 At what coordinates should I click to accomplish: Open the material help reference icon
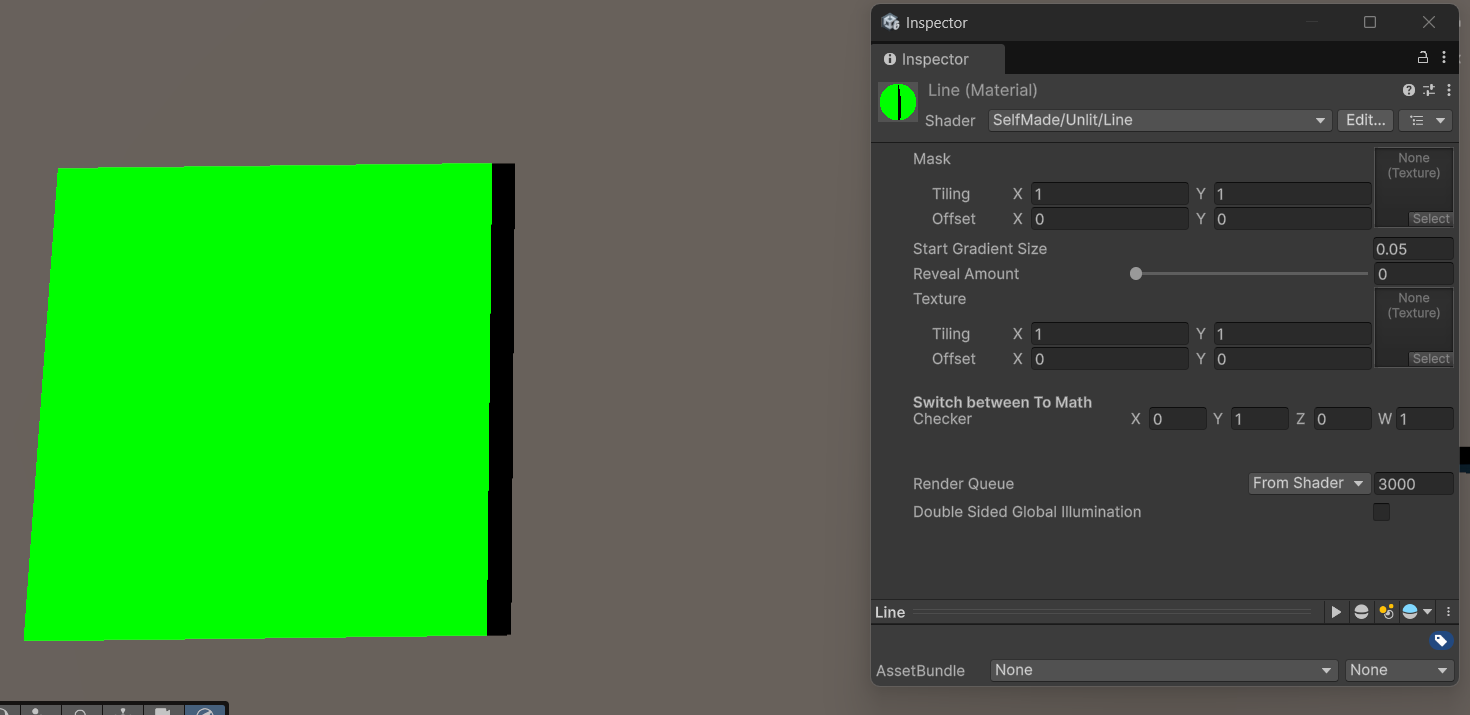(1409, 90)
